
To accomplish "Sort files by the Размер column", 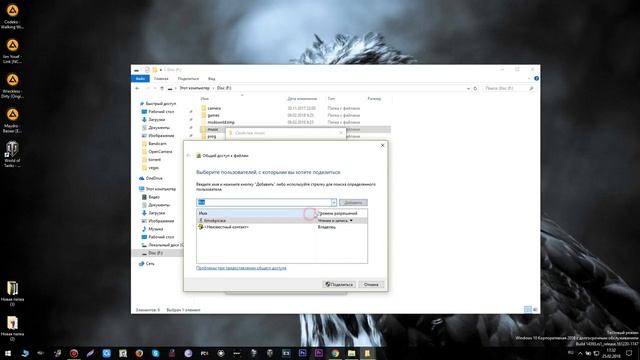I will [x=374, y=99].
